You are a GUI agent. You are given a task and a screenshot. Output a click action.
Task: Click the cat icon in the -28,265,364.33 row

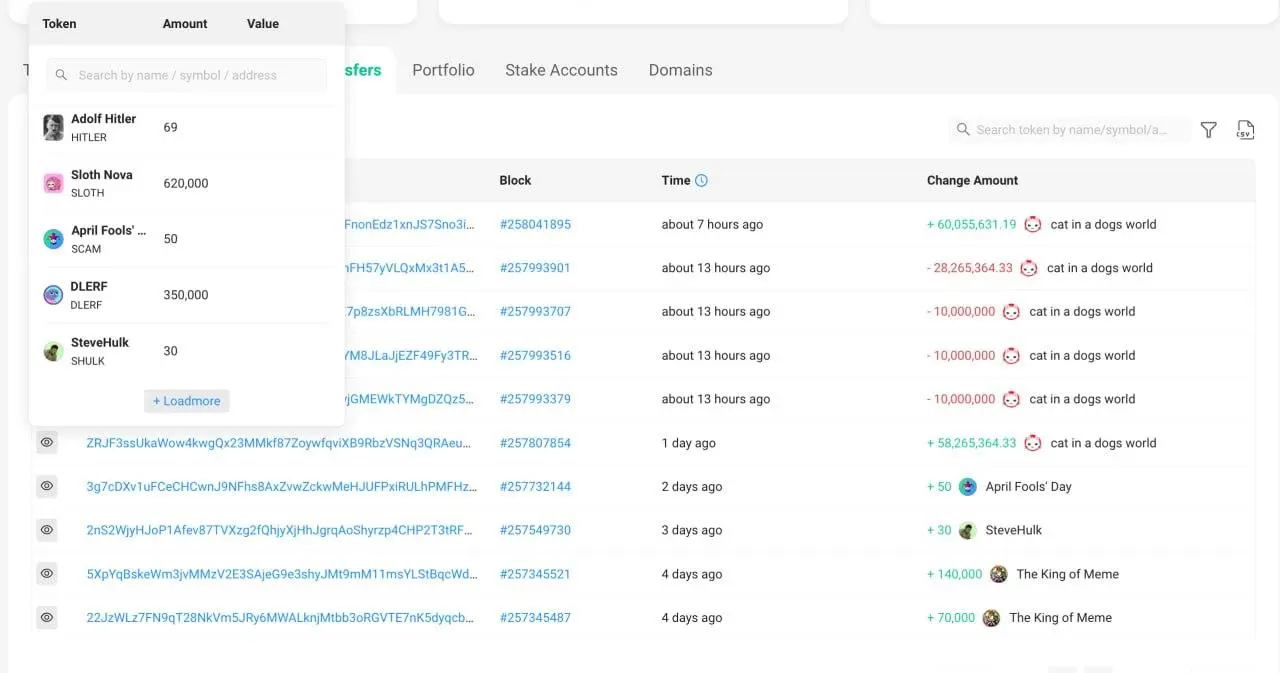tap(1028, 268)
